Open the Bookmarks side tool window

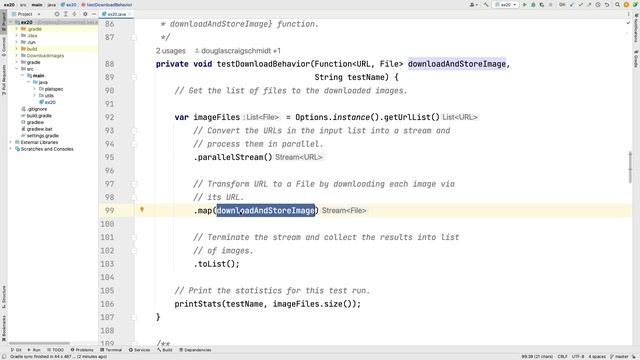pyautogui.click(x=4, y=329)
